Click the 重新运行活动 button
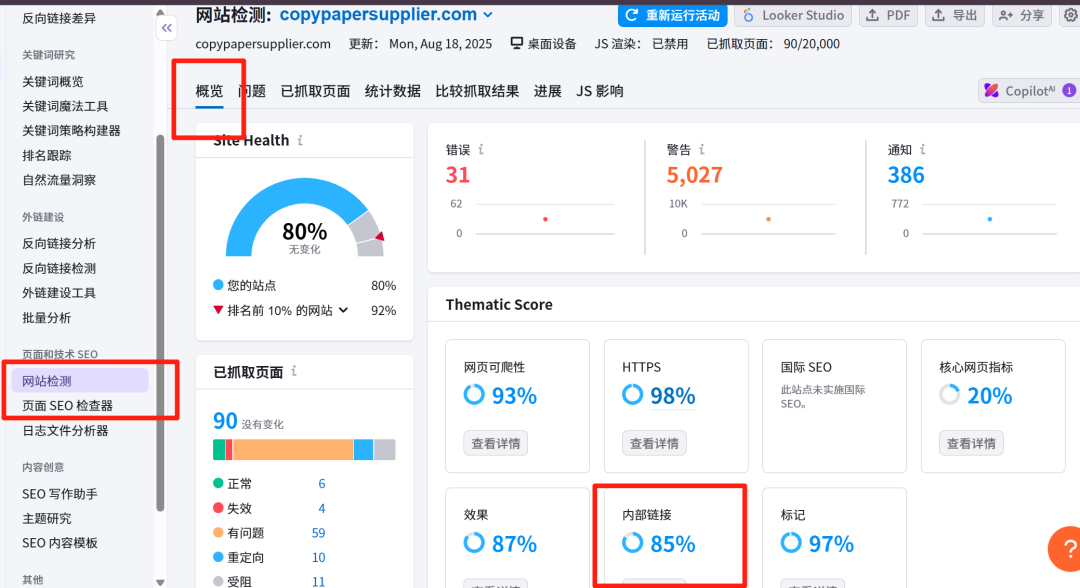1080x588 pixels. [x=672, y=15]
